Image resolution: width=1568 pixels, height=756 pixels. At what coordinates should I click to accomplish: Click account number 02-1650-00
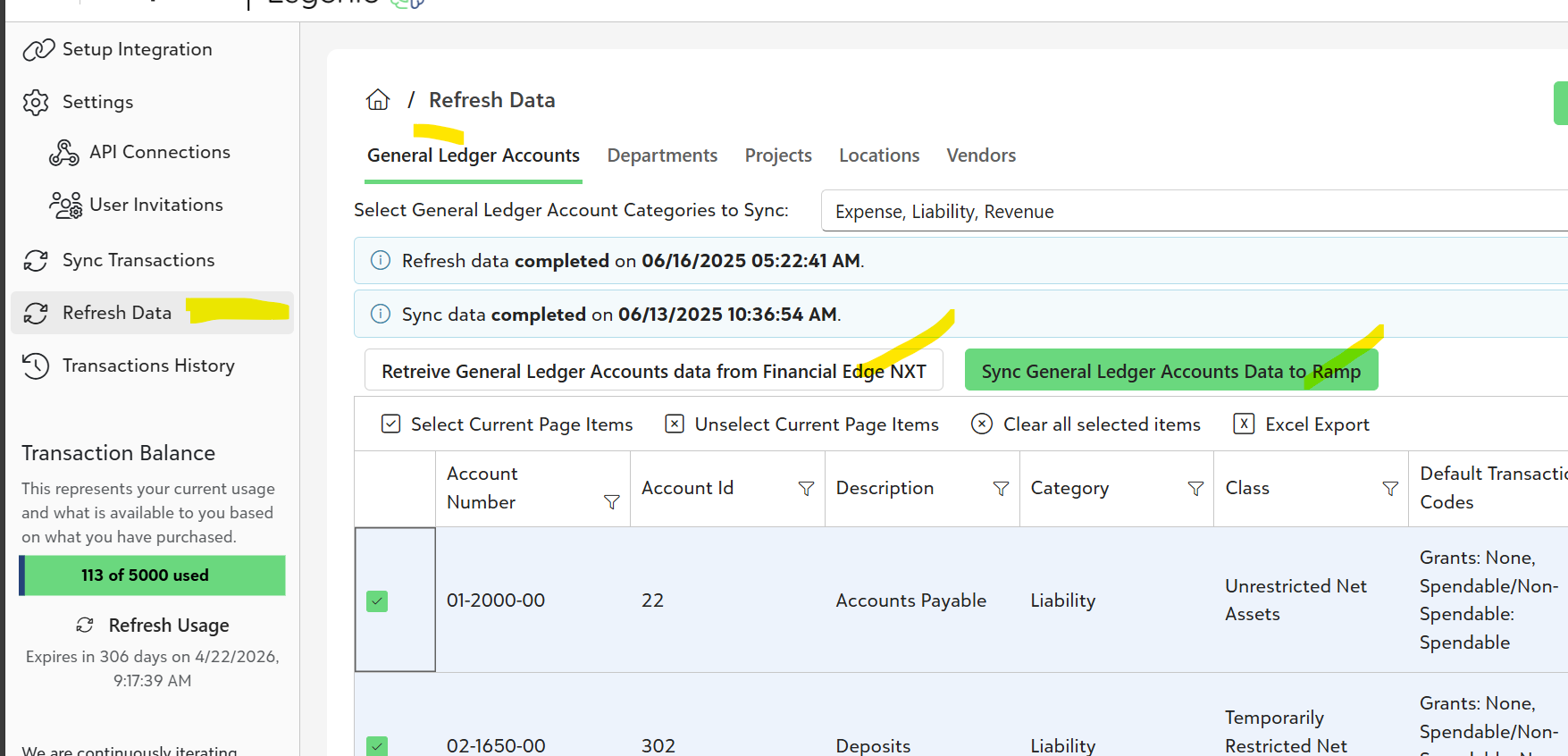[496, 745]
